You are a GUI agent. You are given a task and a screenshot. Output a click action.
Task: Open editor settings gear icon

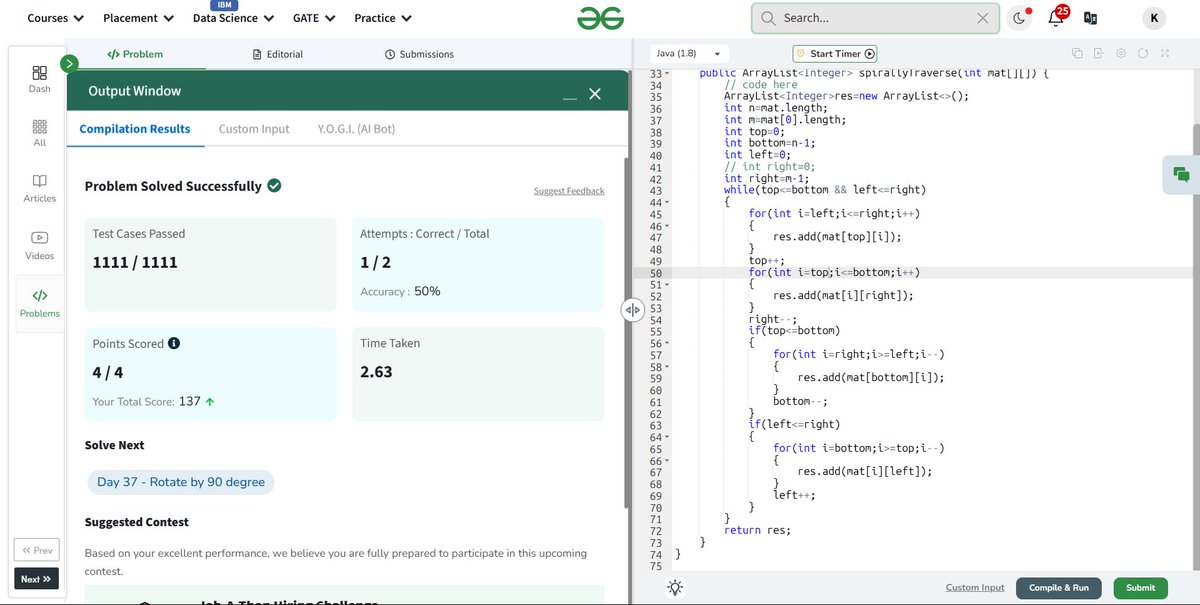click(1120, 53)
